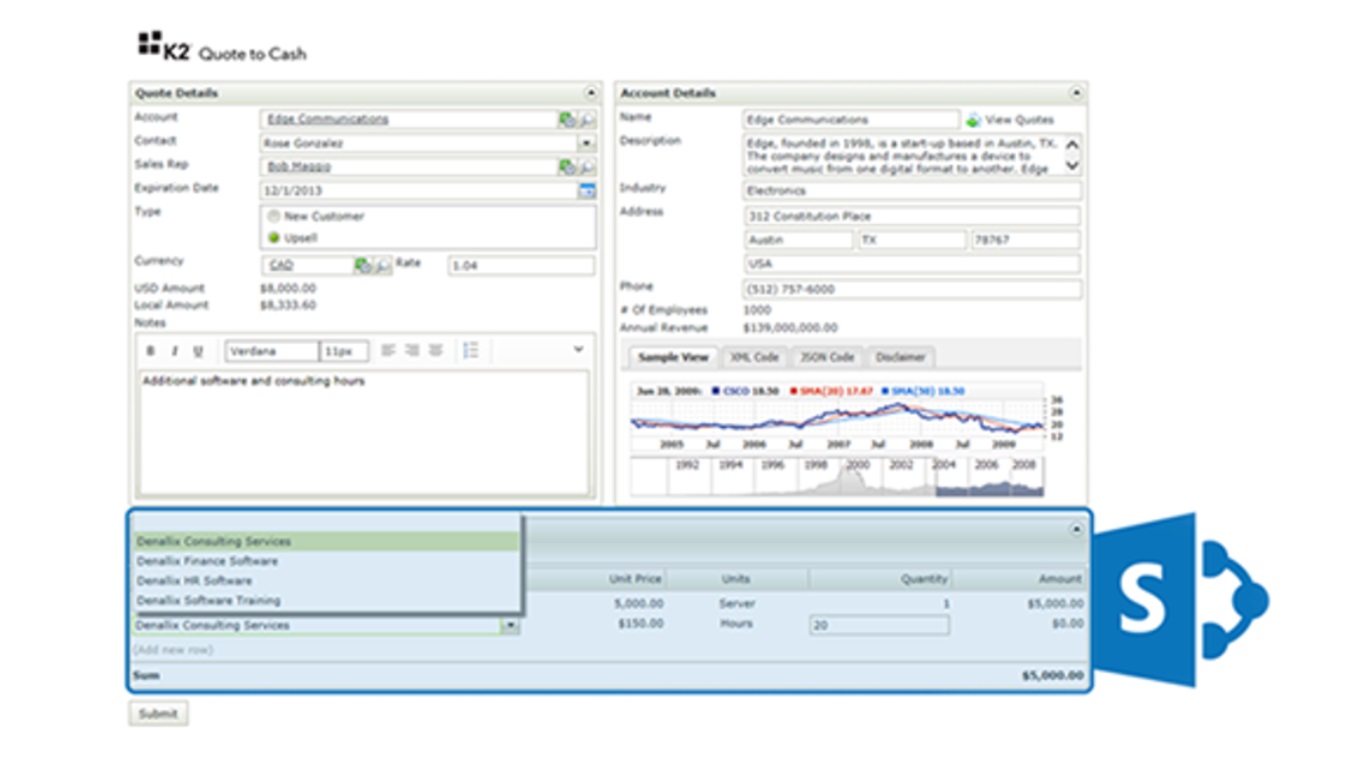
Task: Click the CAD currency link
Action: click(x=280, y=266)
